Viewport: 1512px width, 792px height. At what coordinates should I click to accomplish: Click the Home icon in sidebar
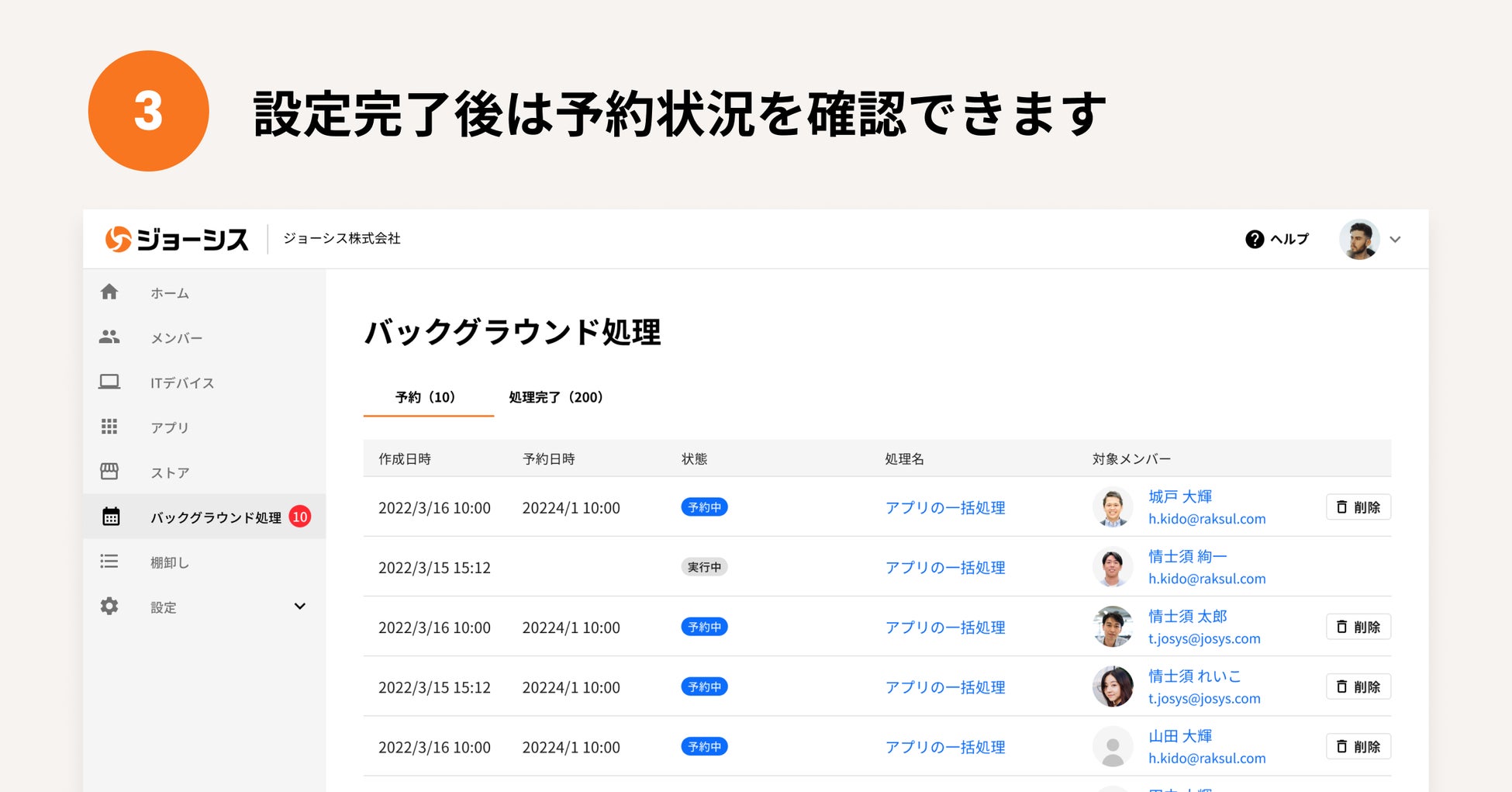point(109,292)
